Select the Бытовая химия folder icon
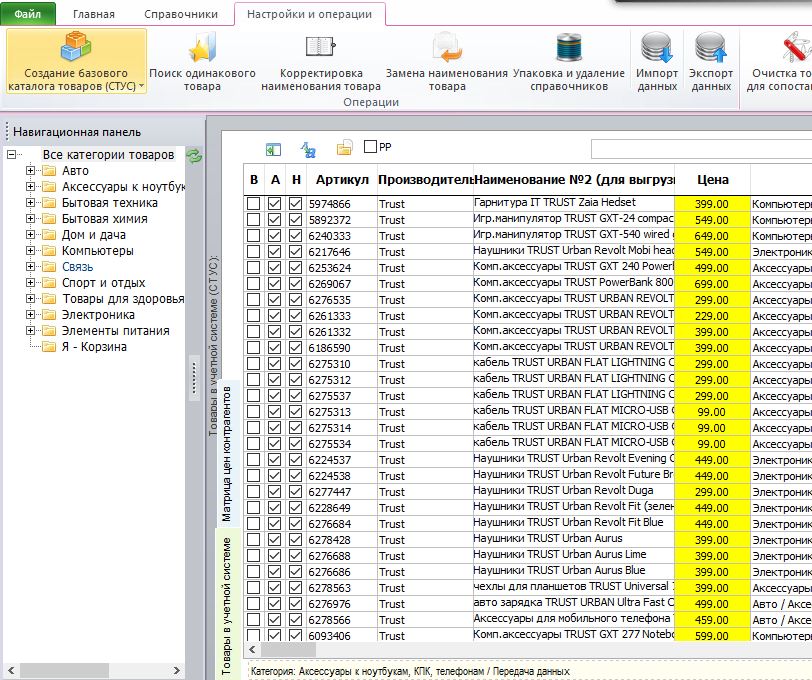 pos(49,219)
